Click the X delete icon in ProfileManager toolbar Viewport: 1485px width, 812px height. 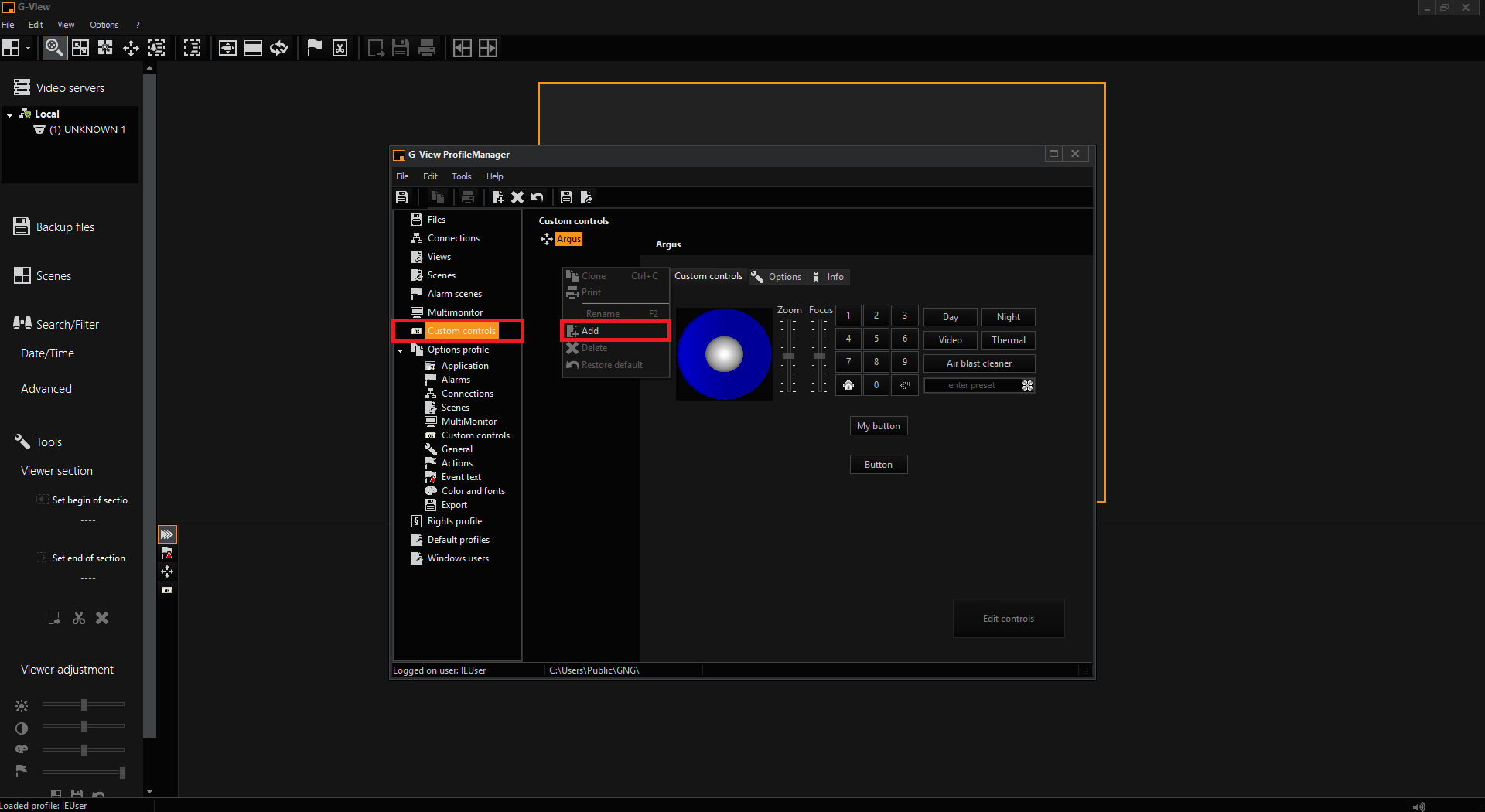[x=517, y=197]
